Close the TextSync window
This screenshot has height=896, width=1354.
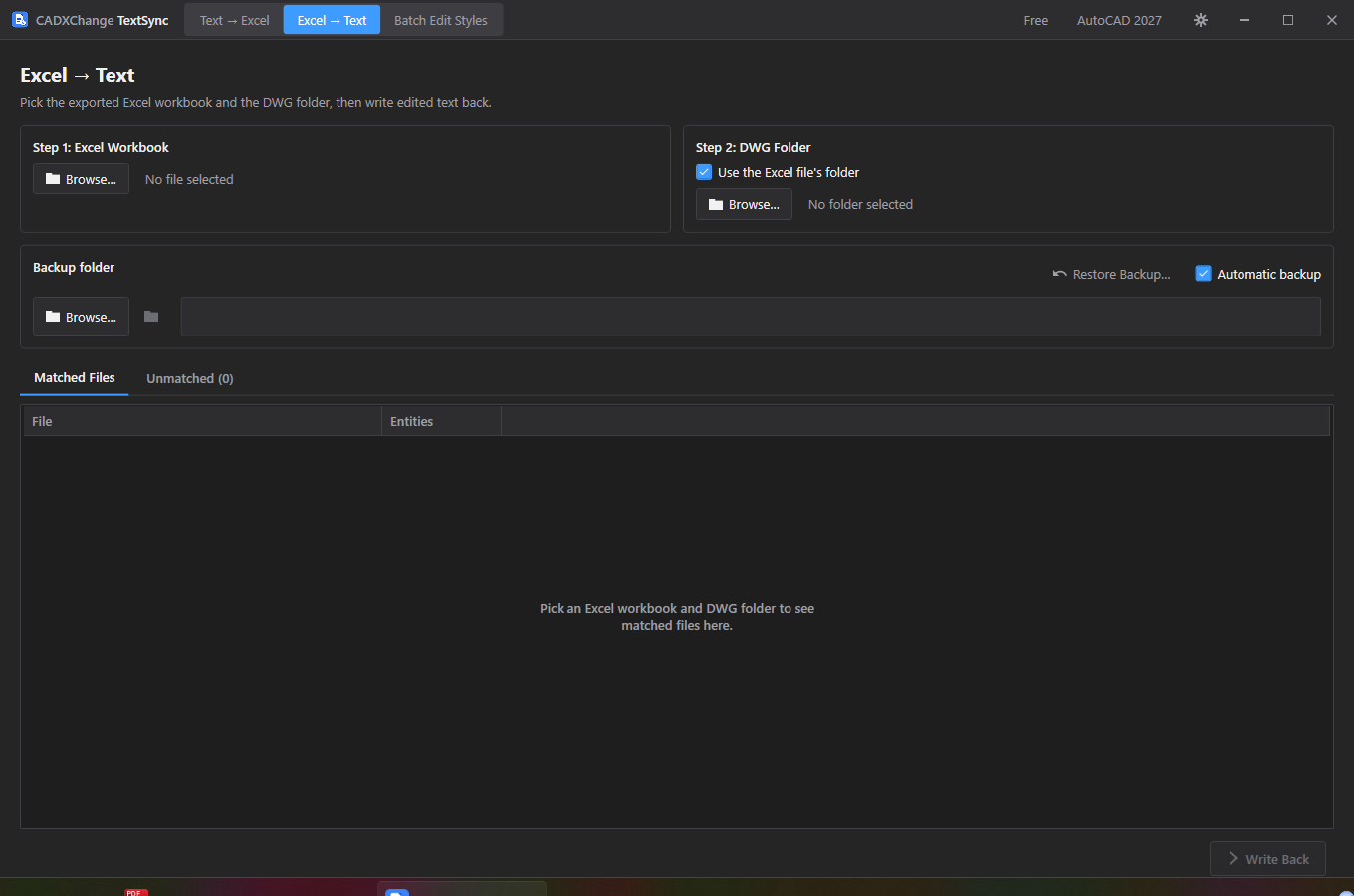[x=1332, y=20]
